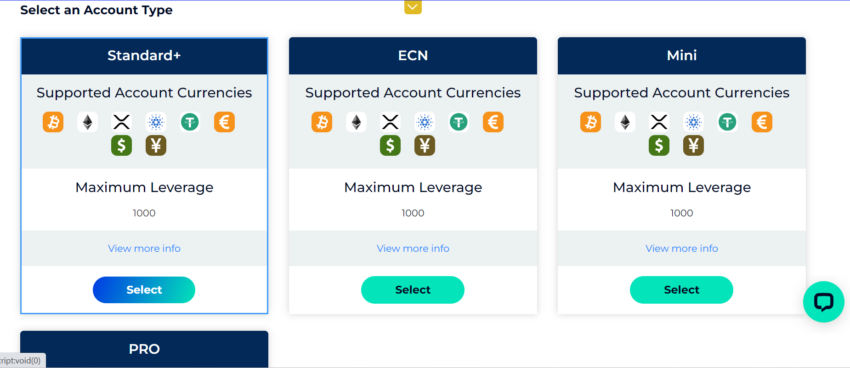Collapse the yellow chevron dropdown at top
Screen dimensions: 850x368
[413, 7]
